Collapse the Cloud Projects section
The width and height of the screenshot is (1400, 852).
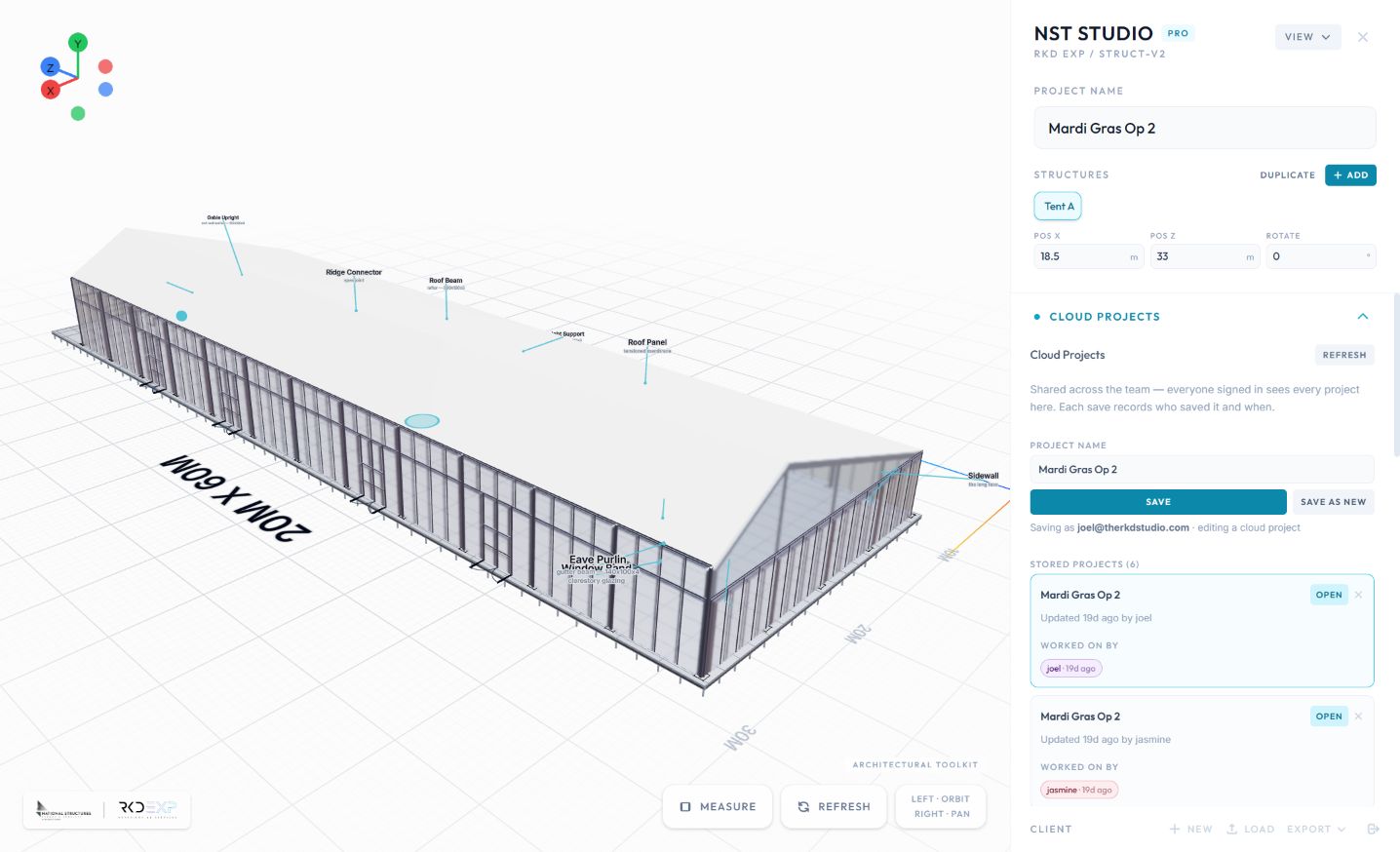1363,317
